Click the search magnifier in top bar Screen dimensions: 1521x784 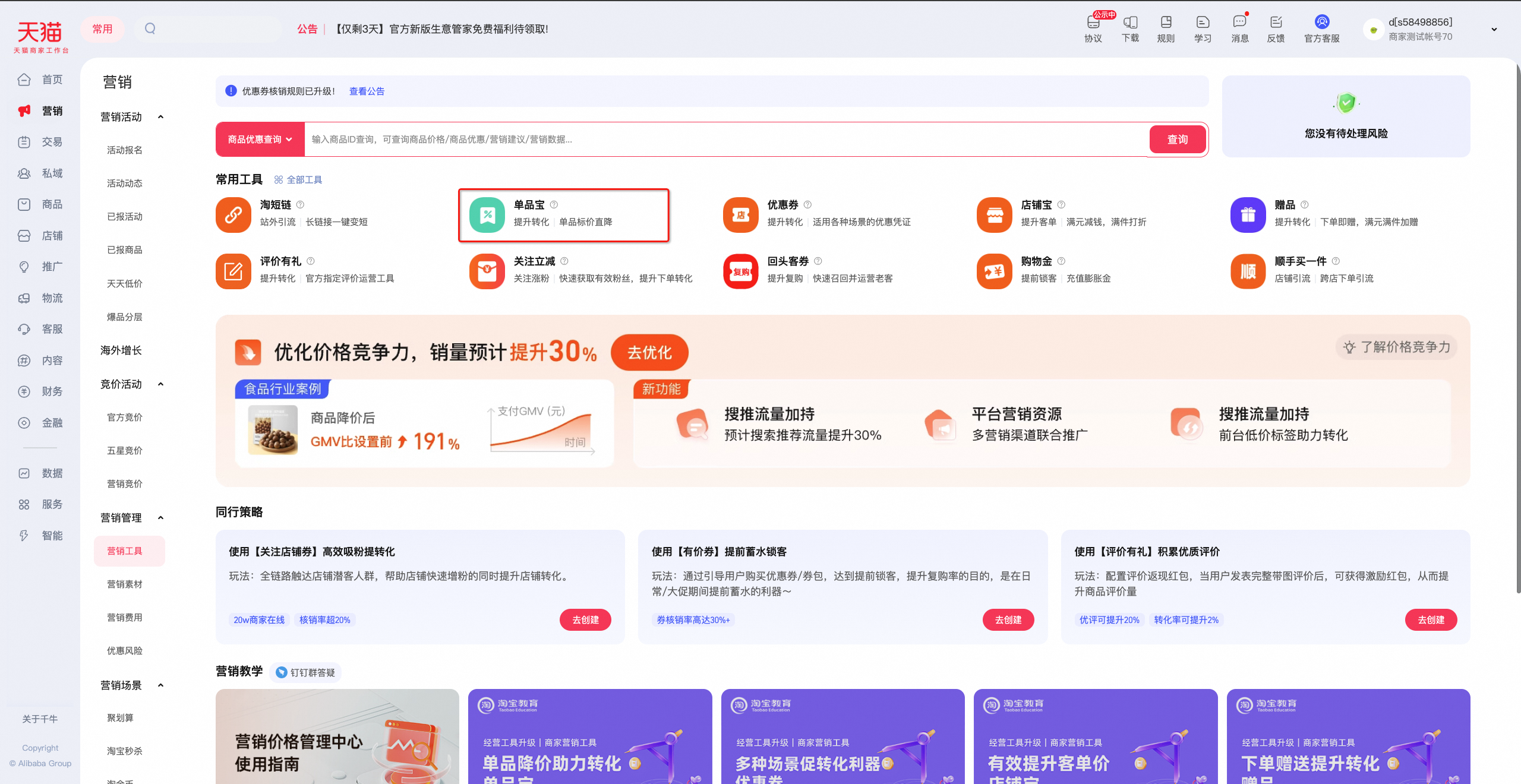(x=150, y=29)
